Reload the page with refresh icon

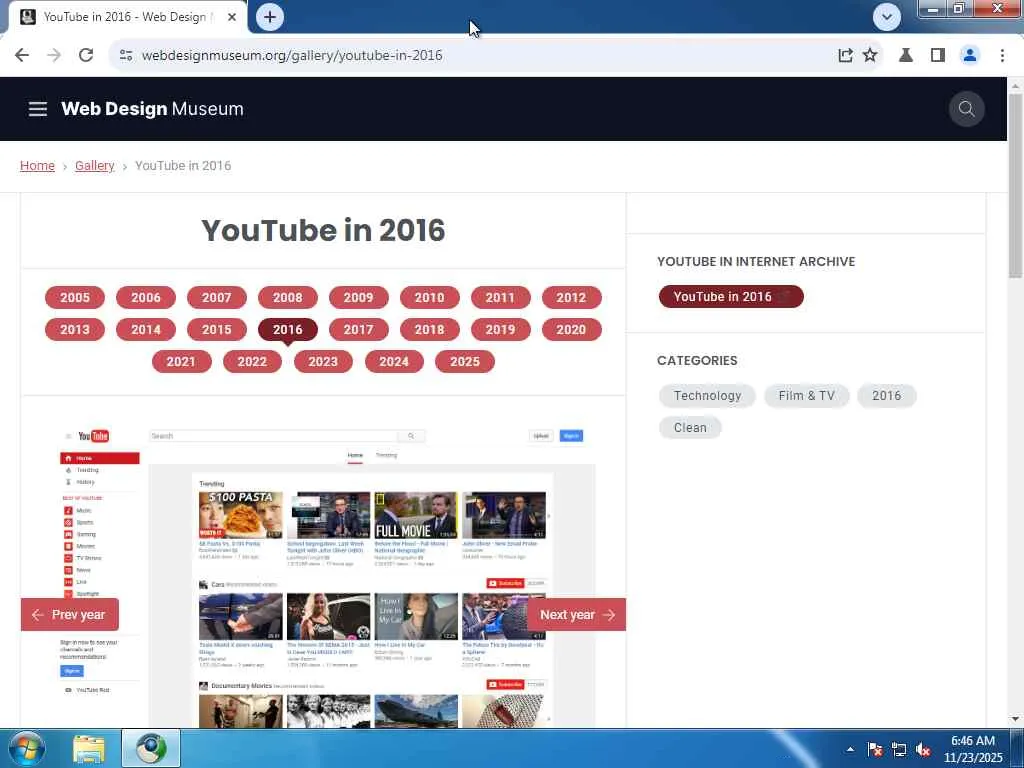tap(86, 56)
